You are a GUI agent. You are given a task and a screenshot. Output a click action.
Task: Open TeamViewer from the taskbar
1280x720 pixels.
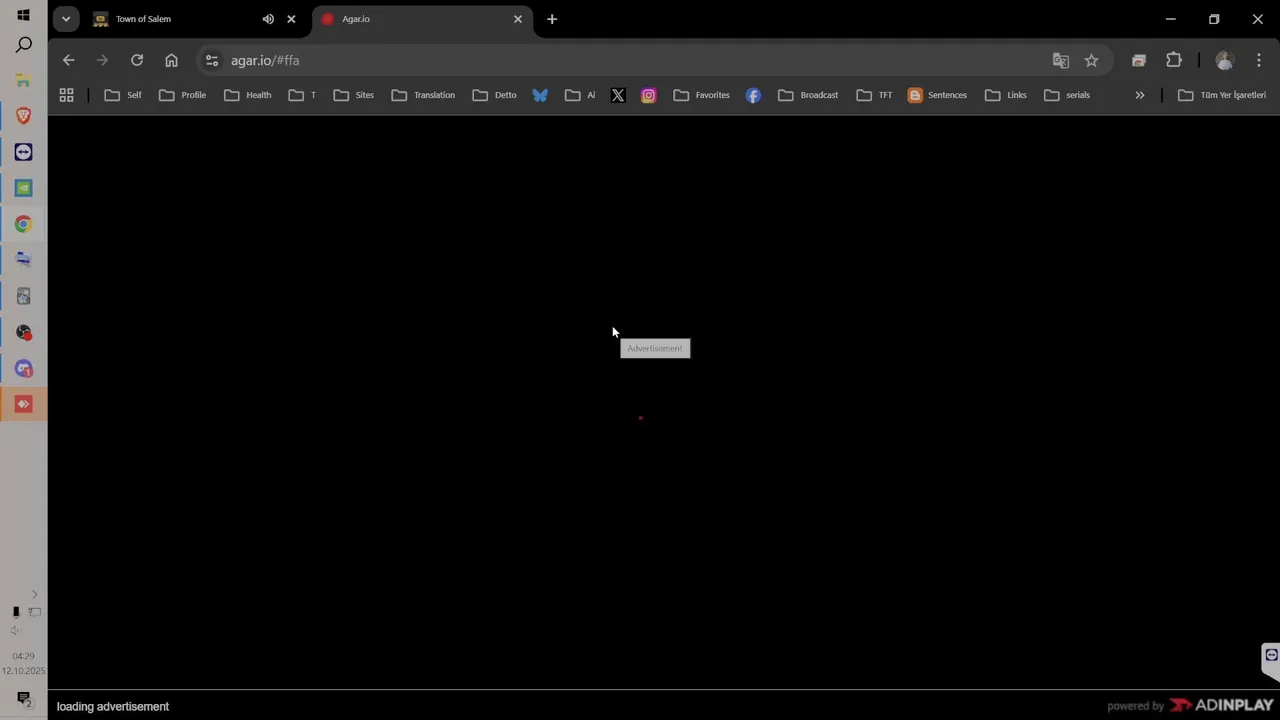24,152
